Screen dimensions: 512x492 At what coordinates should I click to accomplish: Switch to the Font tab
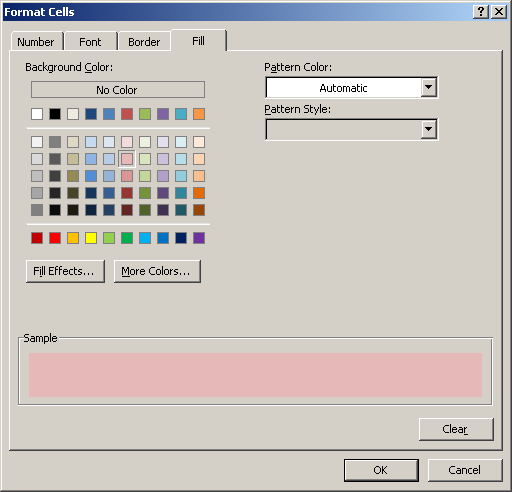[90, 42]
